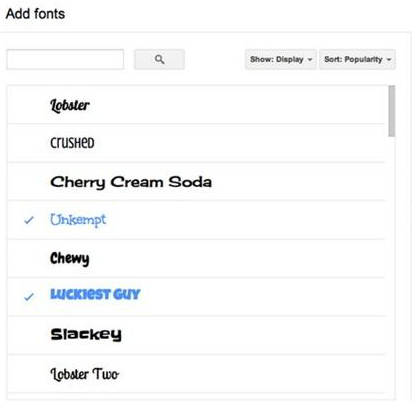Pick the Slackey font
The height and width of the screenshot is (420, 412).
point(86,334)
